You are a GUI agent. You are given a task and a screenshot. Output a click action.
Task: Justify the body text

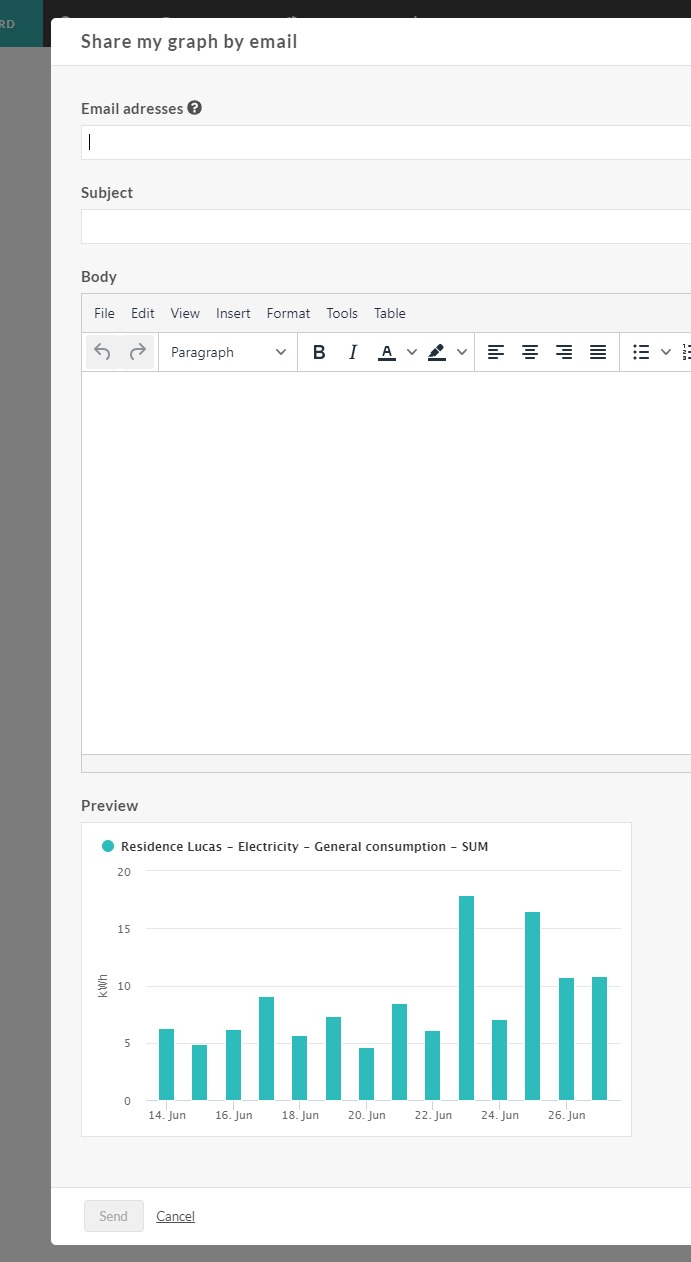point(598,352)
